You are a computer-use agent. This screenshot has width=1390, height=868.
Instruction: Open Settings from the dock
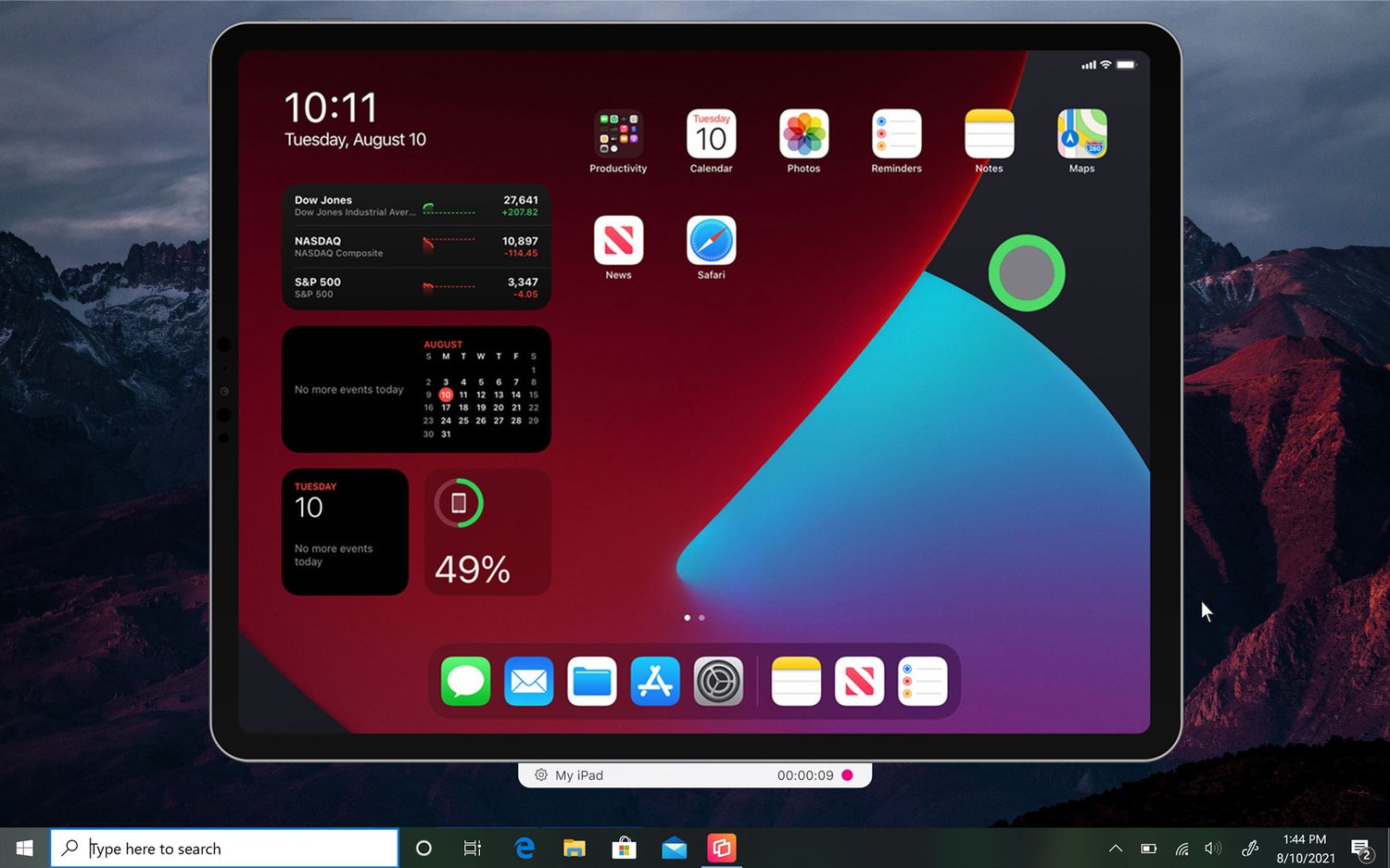[718, 681]
